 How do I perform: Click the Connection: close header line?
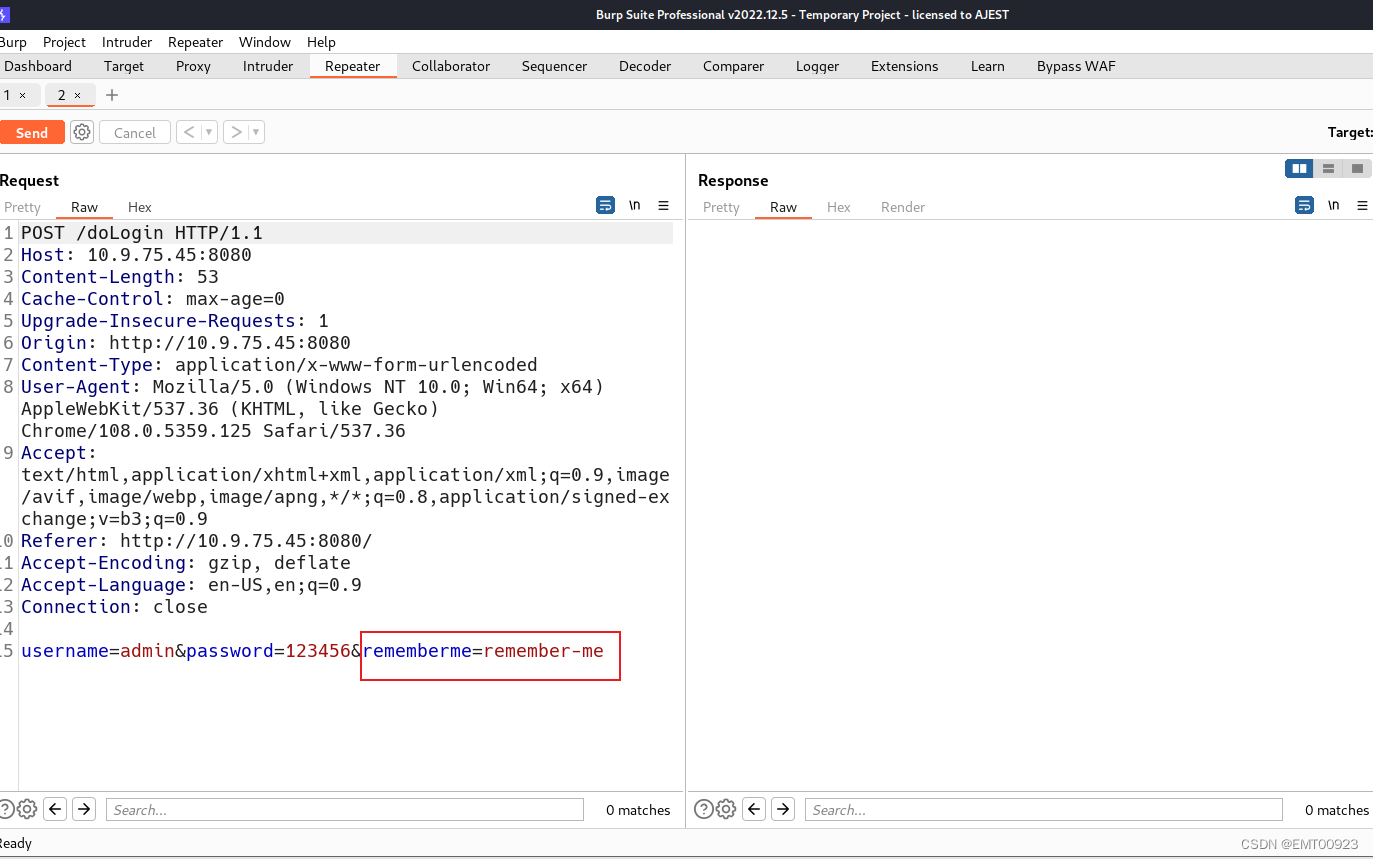click(114, 607)
